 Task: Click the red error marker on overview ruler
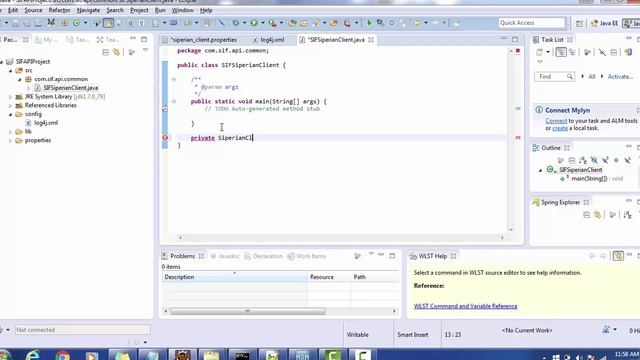pyautogui.click(x=518, y=138)
